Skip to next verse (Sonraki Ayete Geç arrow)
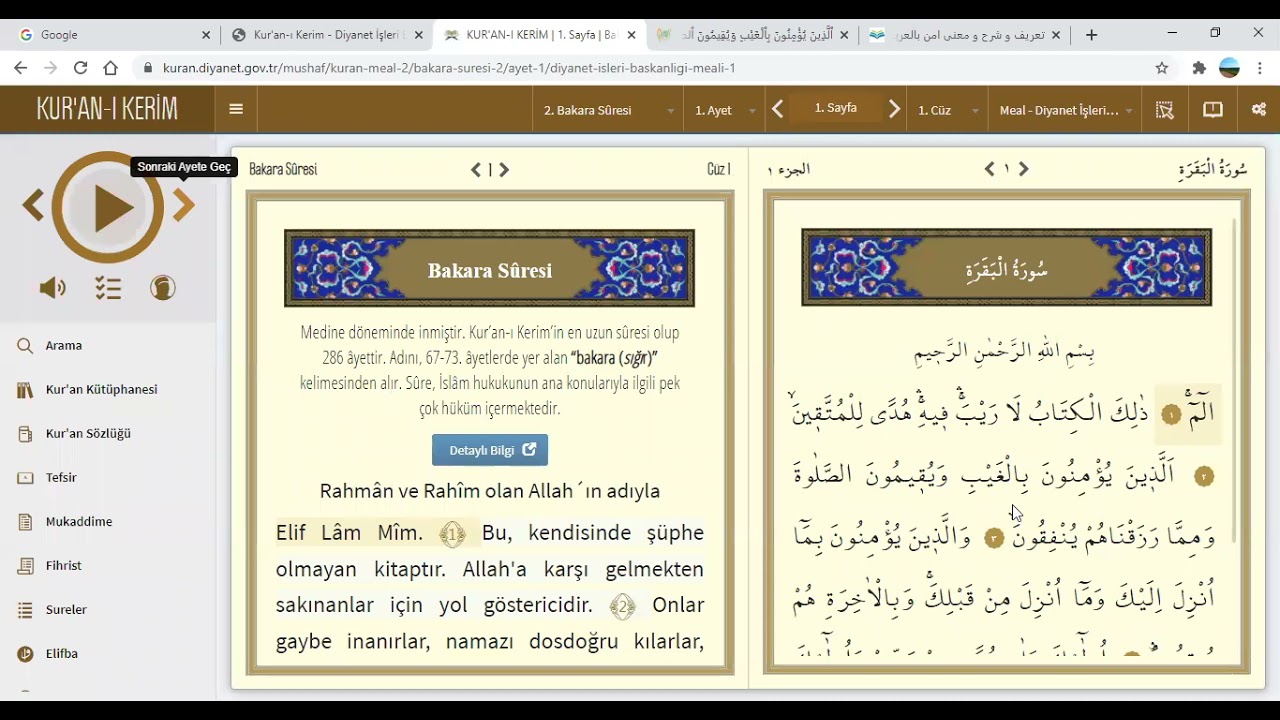This screenshot has width=1280, height=720. click(183, 206)
